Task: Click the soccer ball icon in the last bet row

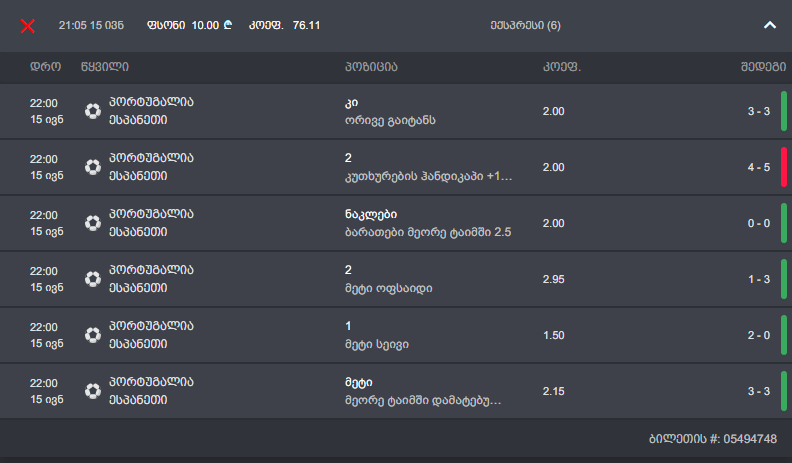Action: [x=93, y=391]
